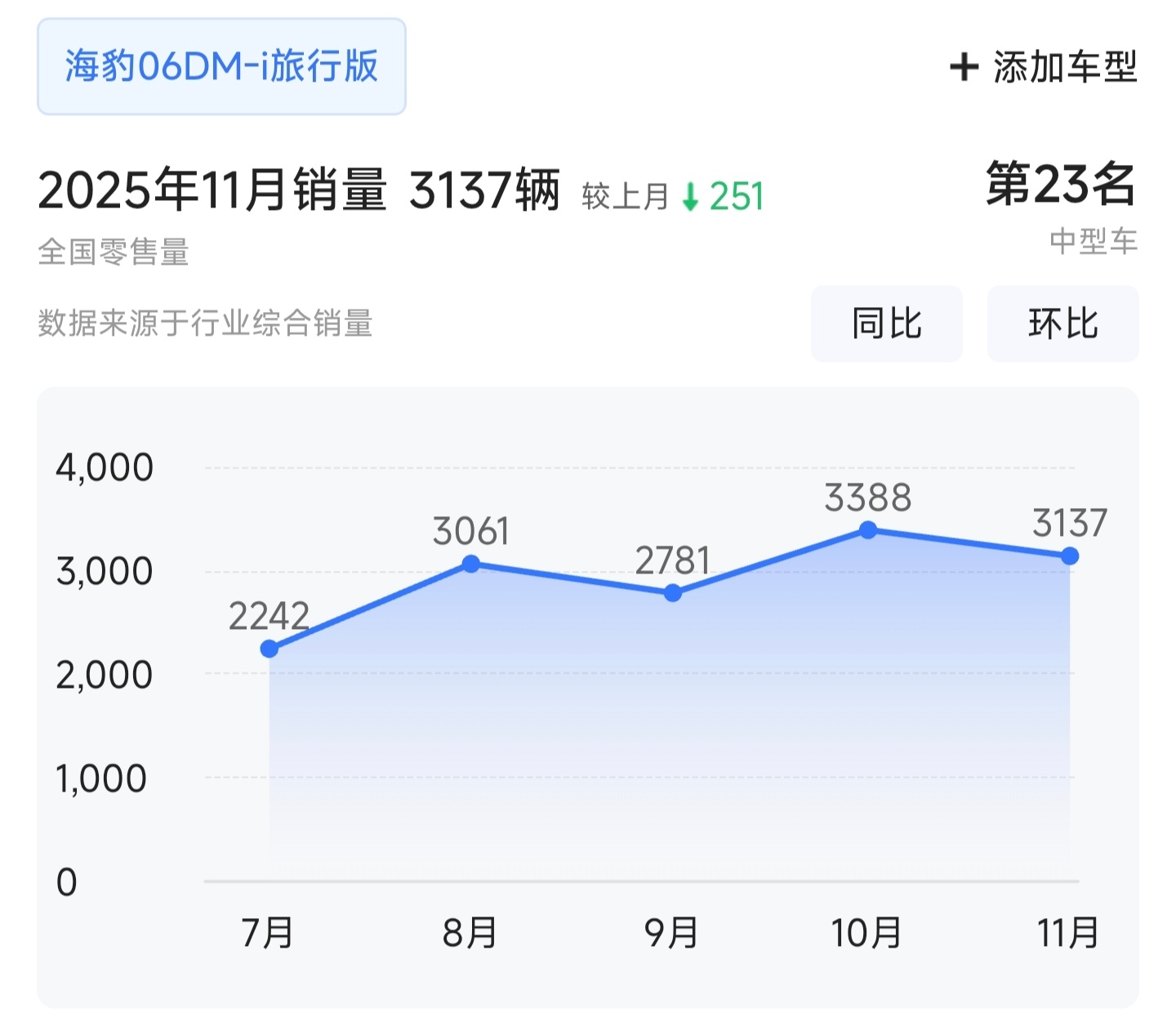
Task: Select the 海豹06DM-i旅行版 model tab
Action: tap(221, 66)
